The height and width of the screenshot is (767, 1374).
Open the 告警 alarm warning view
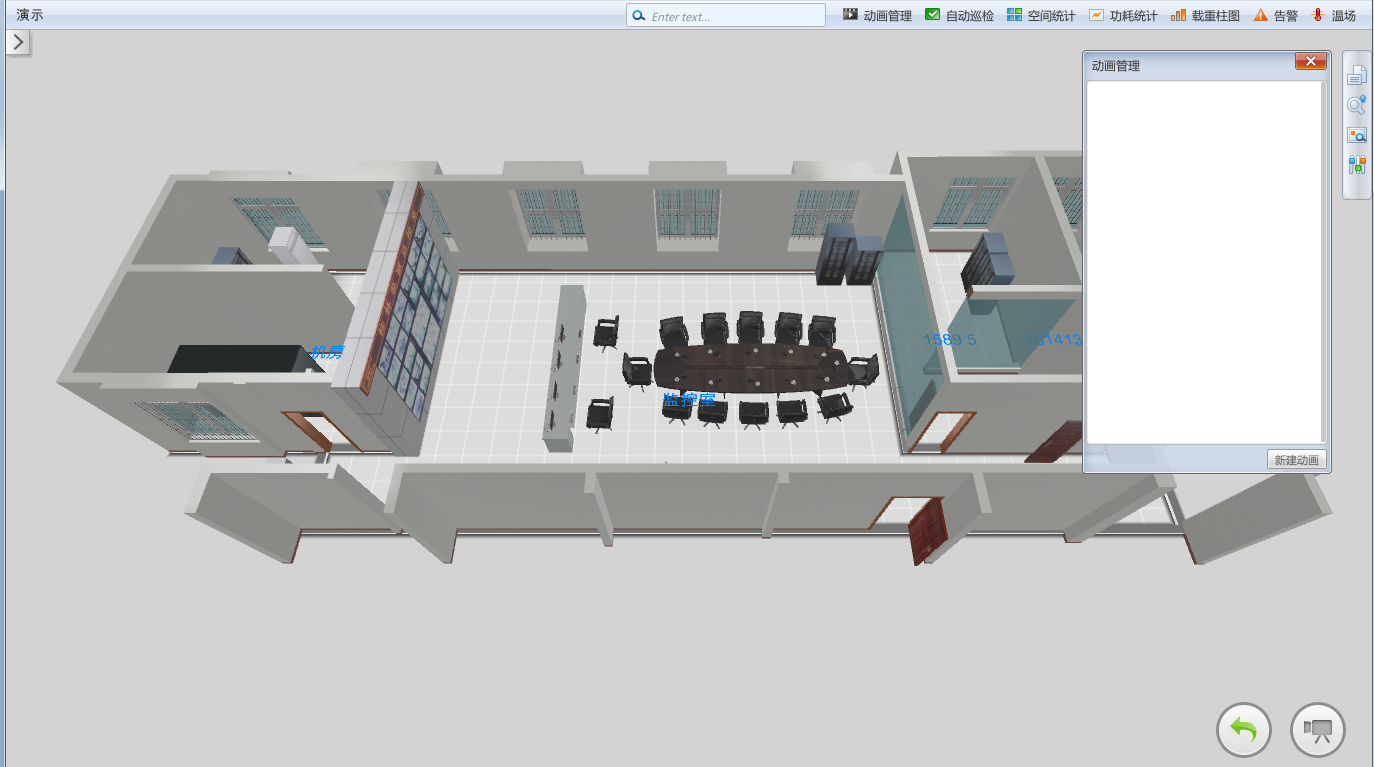pyautogui.click(x=1276, y=15)
